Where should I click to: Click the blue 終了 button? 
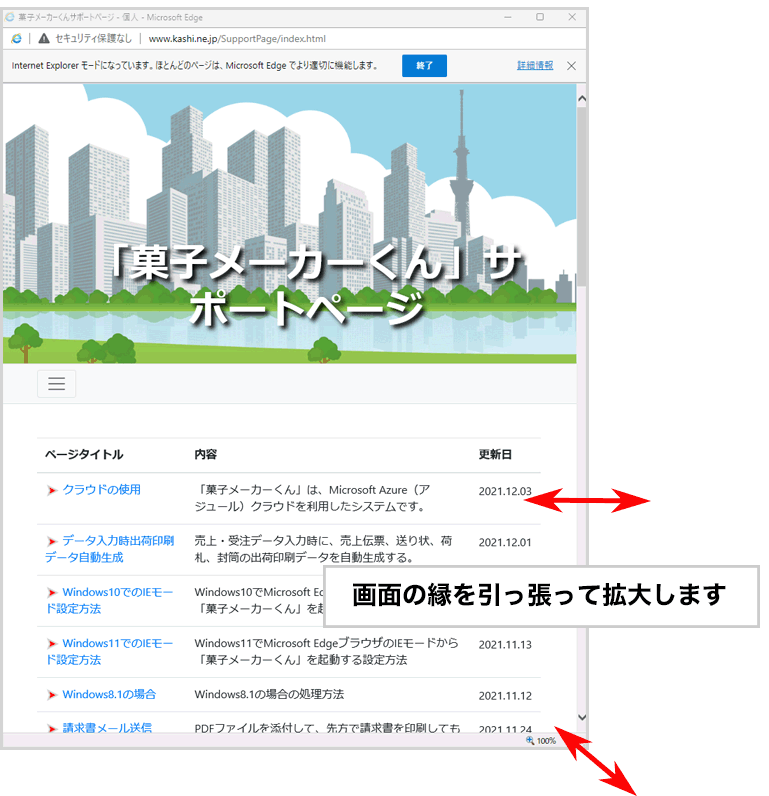(x=424, y=65)
